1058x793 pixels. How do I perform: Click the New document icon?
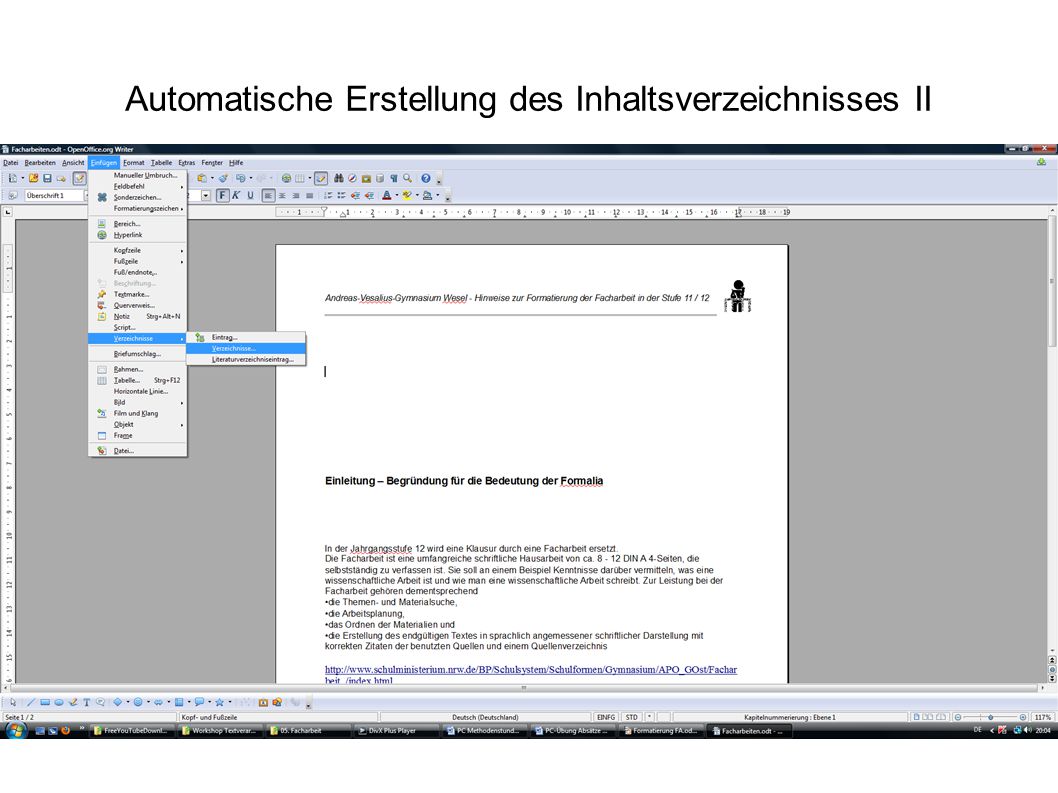pos(12,178)
